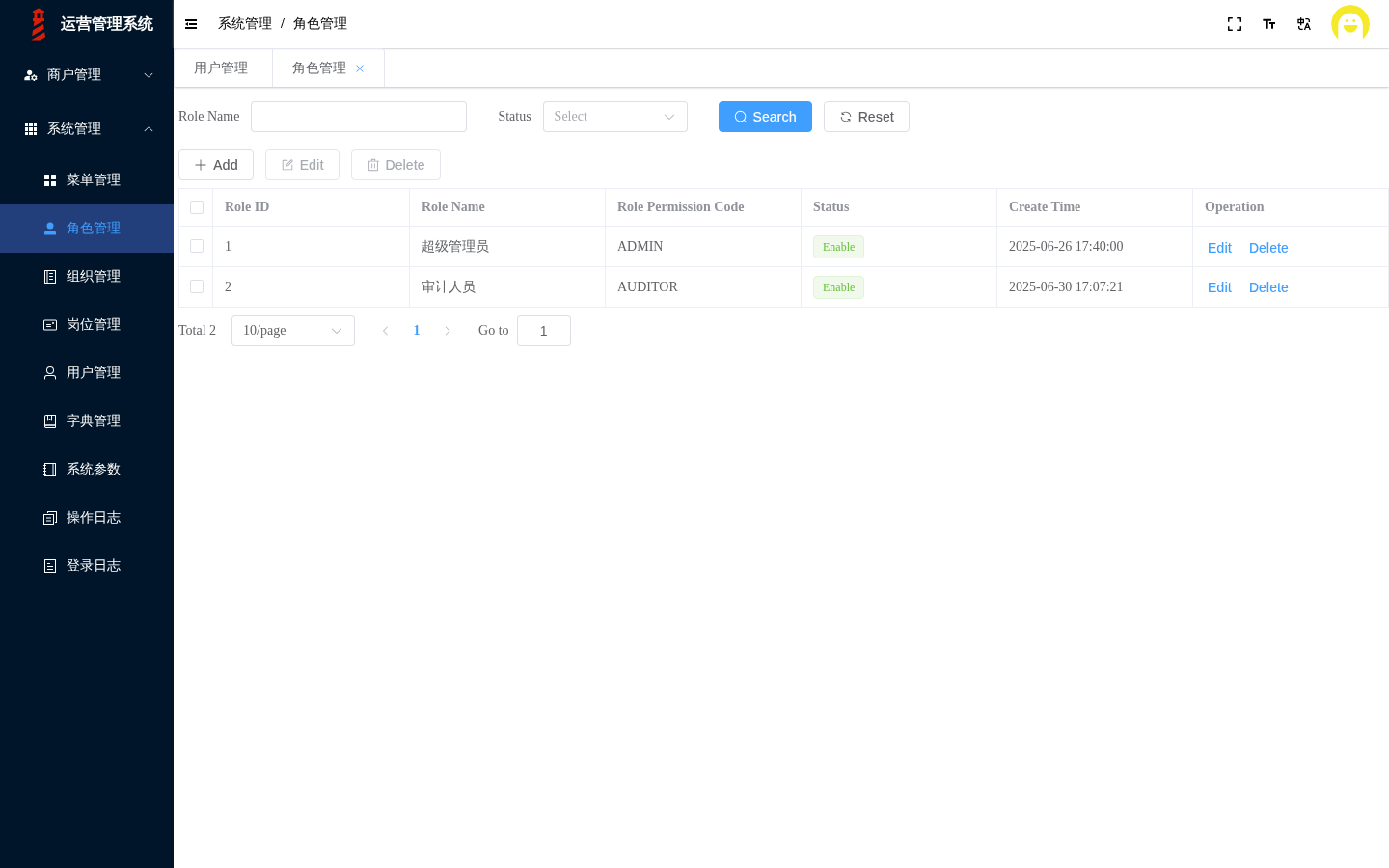Click the 系统管理 grid icon
This screenshot has width=1389, height=868.
[31, 129]
